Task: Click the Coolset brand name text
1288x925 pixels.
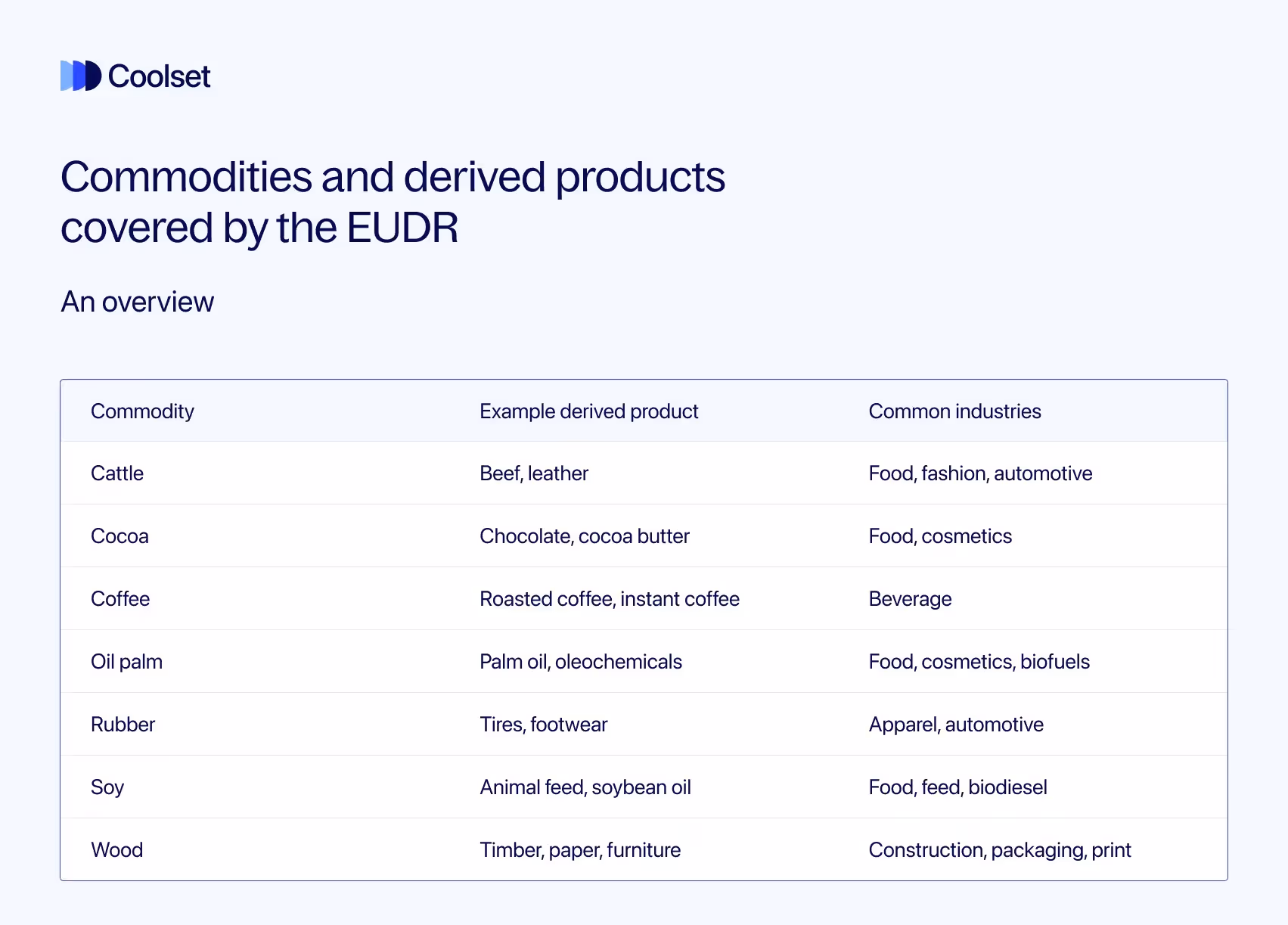Action: pyautogui.click(x=159, y=76)
